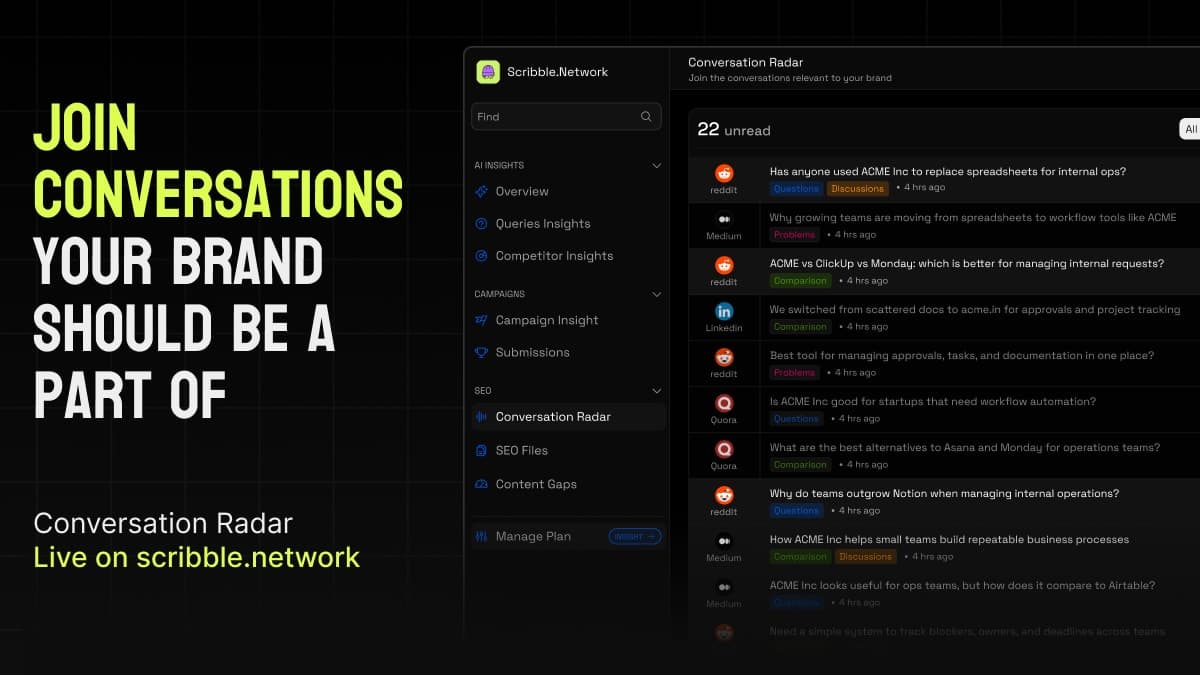Click the Linkedin icon beside scattered docs post
The width and height of the screenshot is (1200, 675).
pos(724,311)
